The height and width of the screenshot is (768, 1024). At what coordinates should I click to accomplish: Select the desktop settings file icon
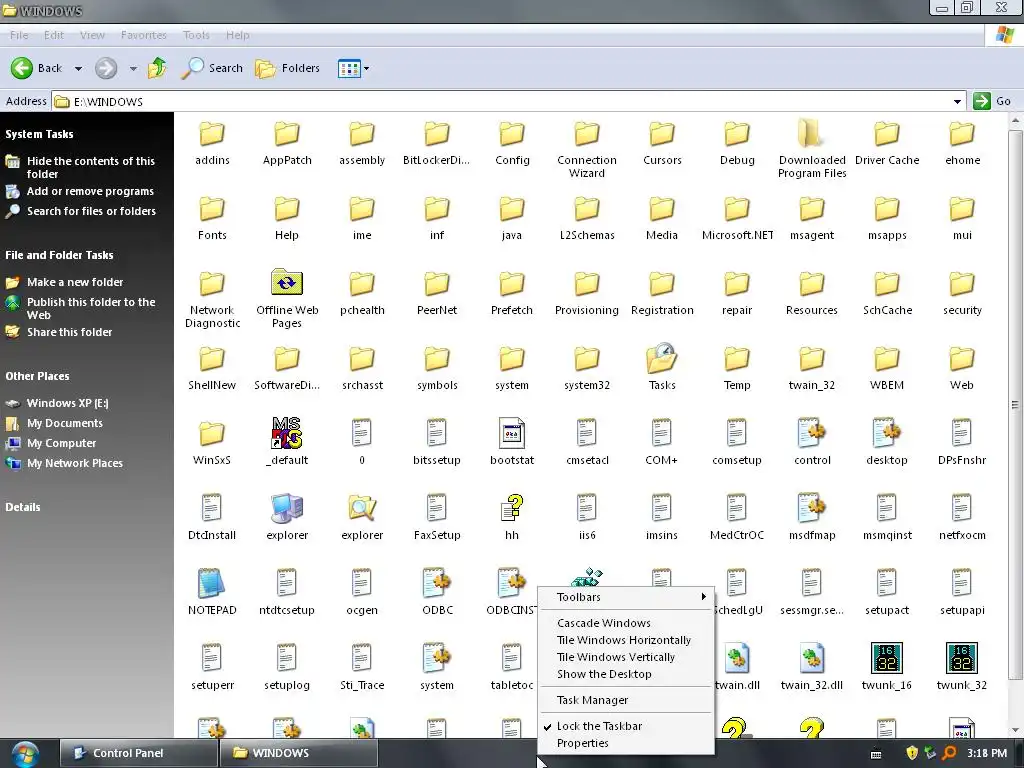coord(887,433)
